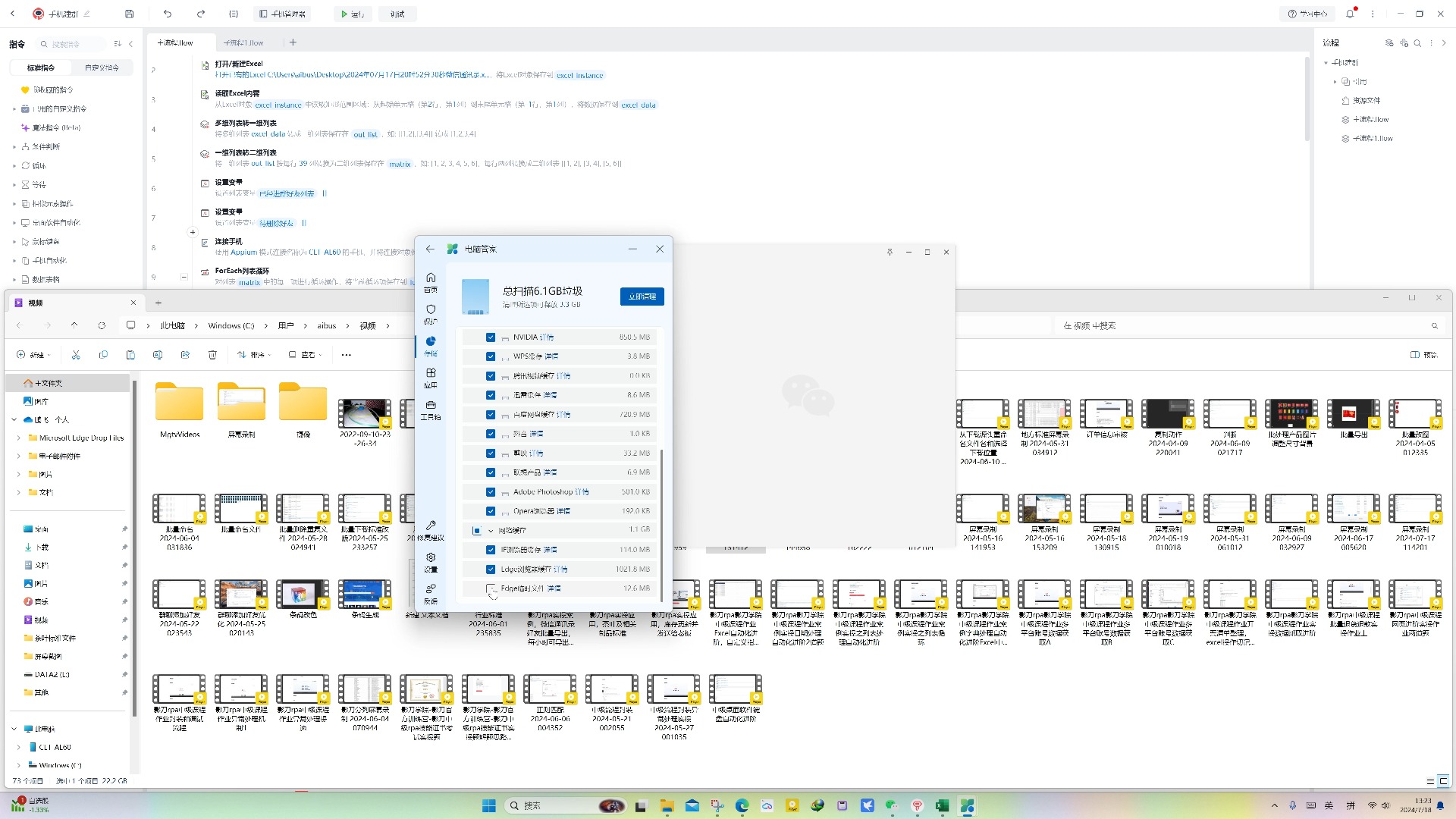Click the blue 立即清理 clean button
Viewport: 1456px width, 819px height.
[x=642, y=297]
